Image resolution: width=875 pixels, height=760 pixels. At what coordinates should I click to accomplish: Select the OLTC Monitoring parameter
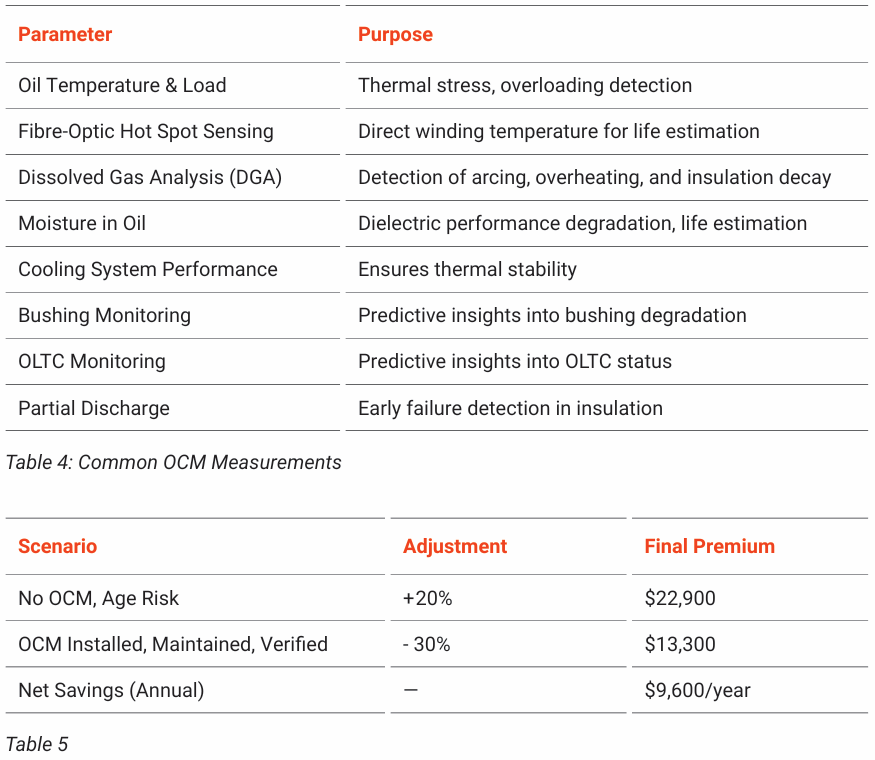click(92, 362)
